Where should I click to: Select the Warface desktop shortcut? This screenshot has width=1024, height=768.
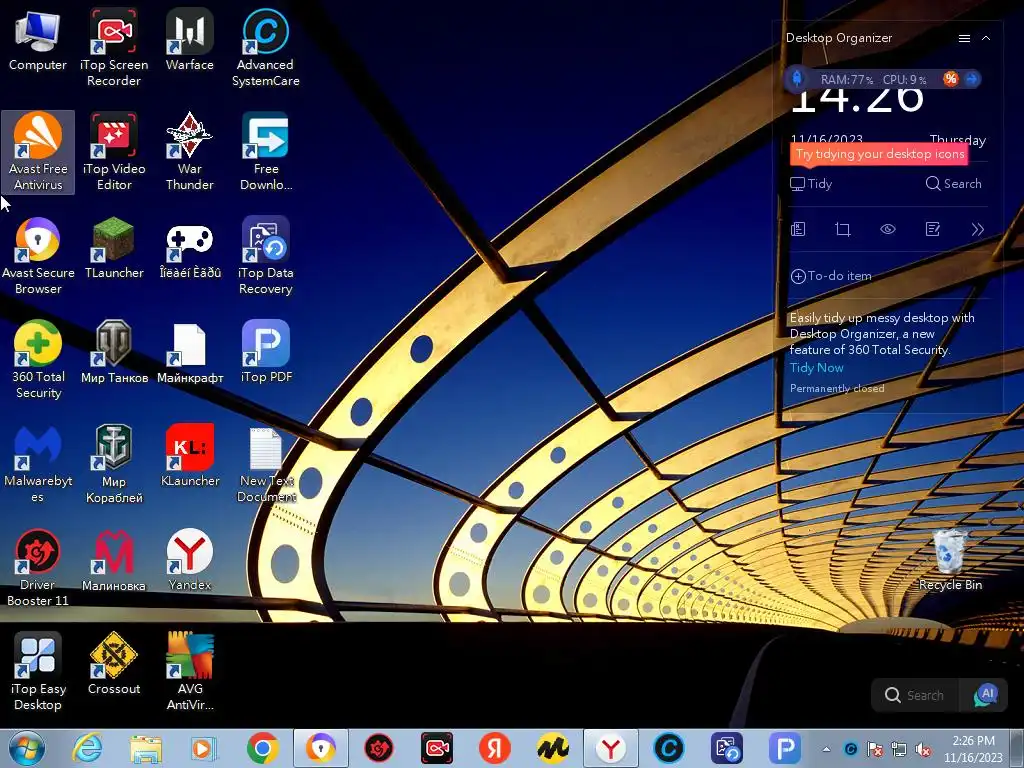(x=189, y=40)
